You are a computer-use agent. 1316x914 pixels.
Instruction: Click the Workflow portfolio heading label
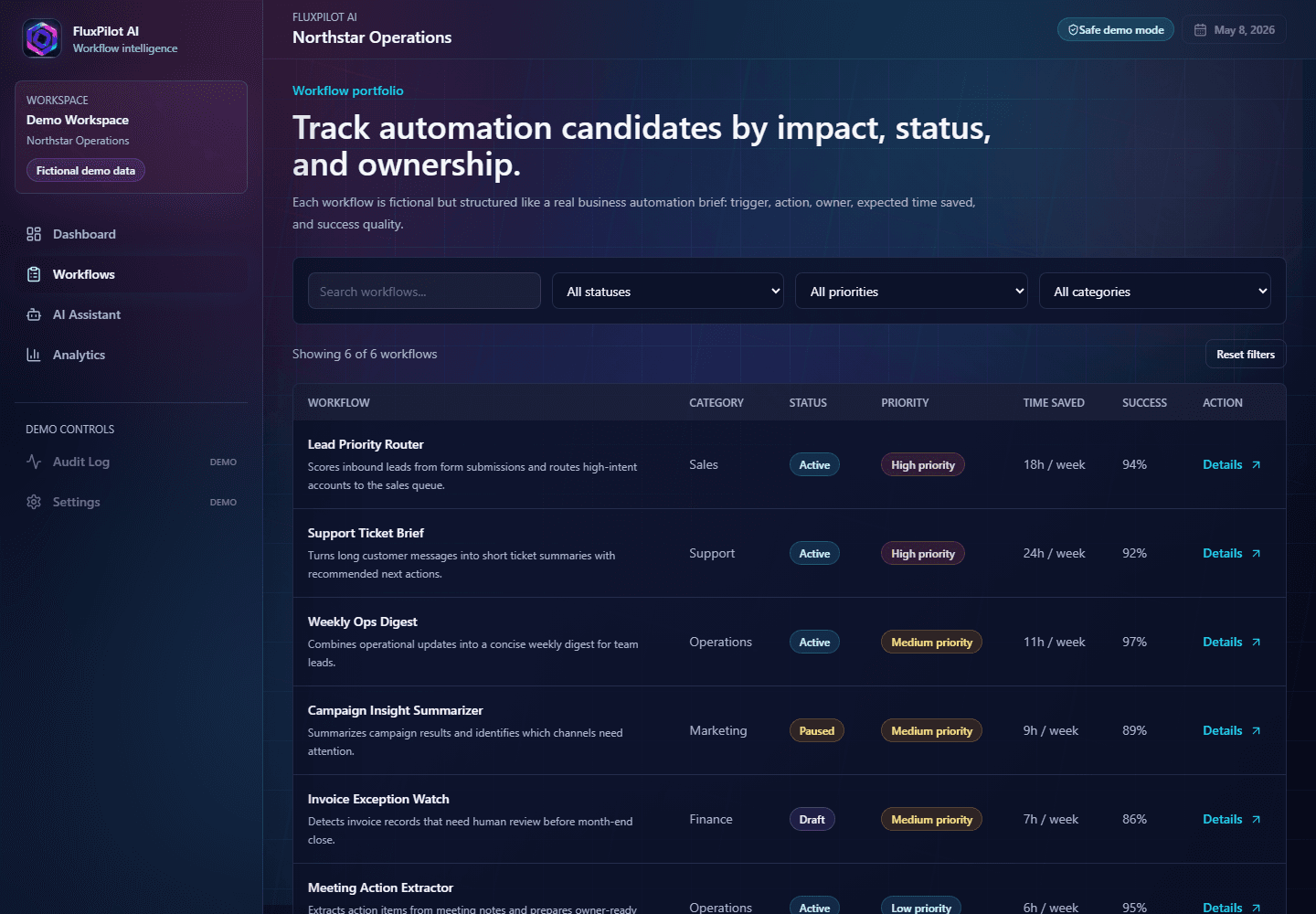pyautogui.click(x=347, y=90)
